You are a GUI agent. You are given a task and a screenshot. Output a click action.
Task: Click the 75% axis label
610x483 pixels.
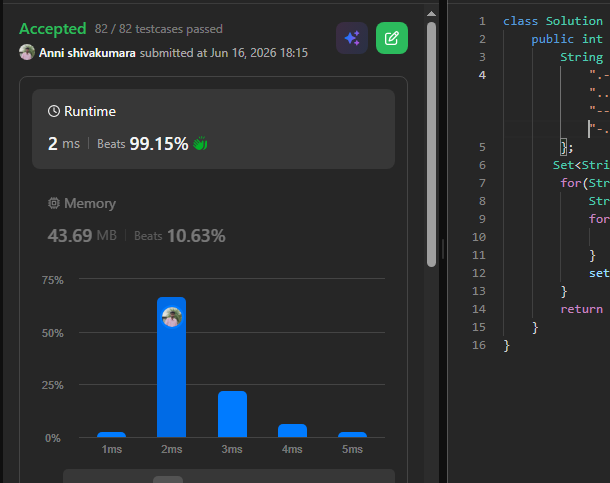tap(53, 280)
